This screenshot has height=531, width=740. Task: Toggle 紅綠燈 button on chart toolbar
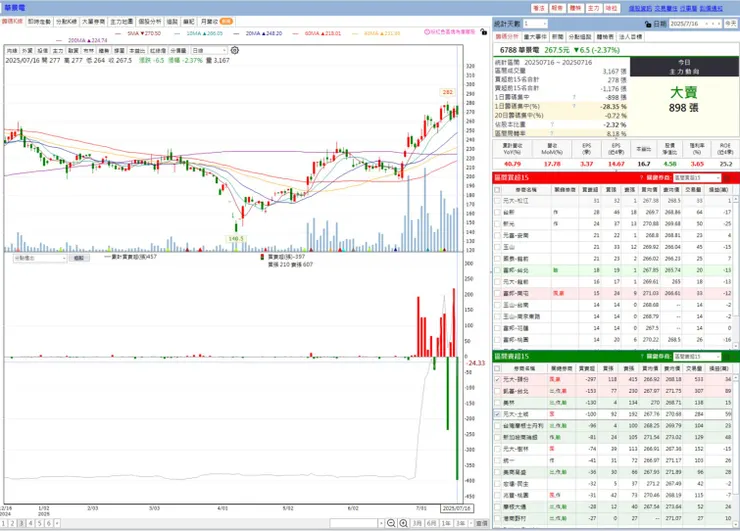tap(158, 51)
